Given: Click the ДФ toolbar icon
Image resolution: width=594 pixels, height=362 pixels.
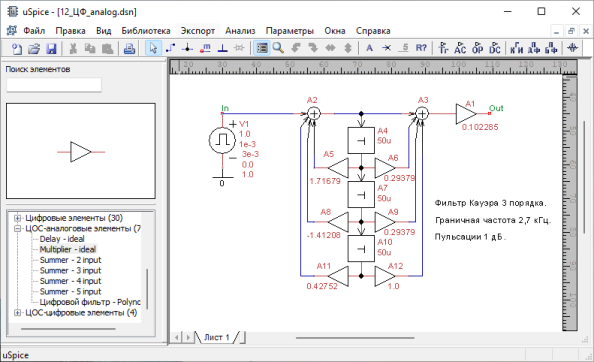Looking at the screenshot, I should tap(534, 48).
